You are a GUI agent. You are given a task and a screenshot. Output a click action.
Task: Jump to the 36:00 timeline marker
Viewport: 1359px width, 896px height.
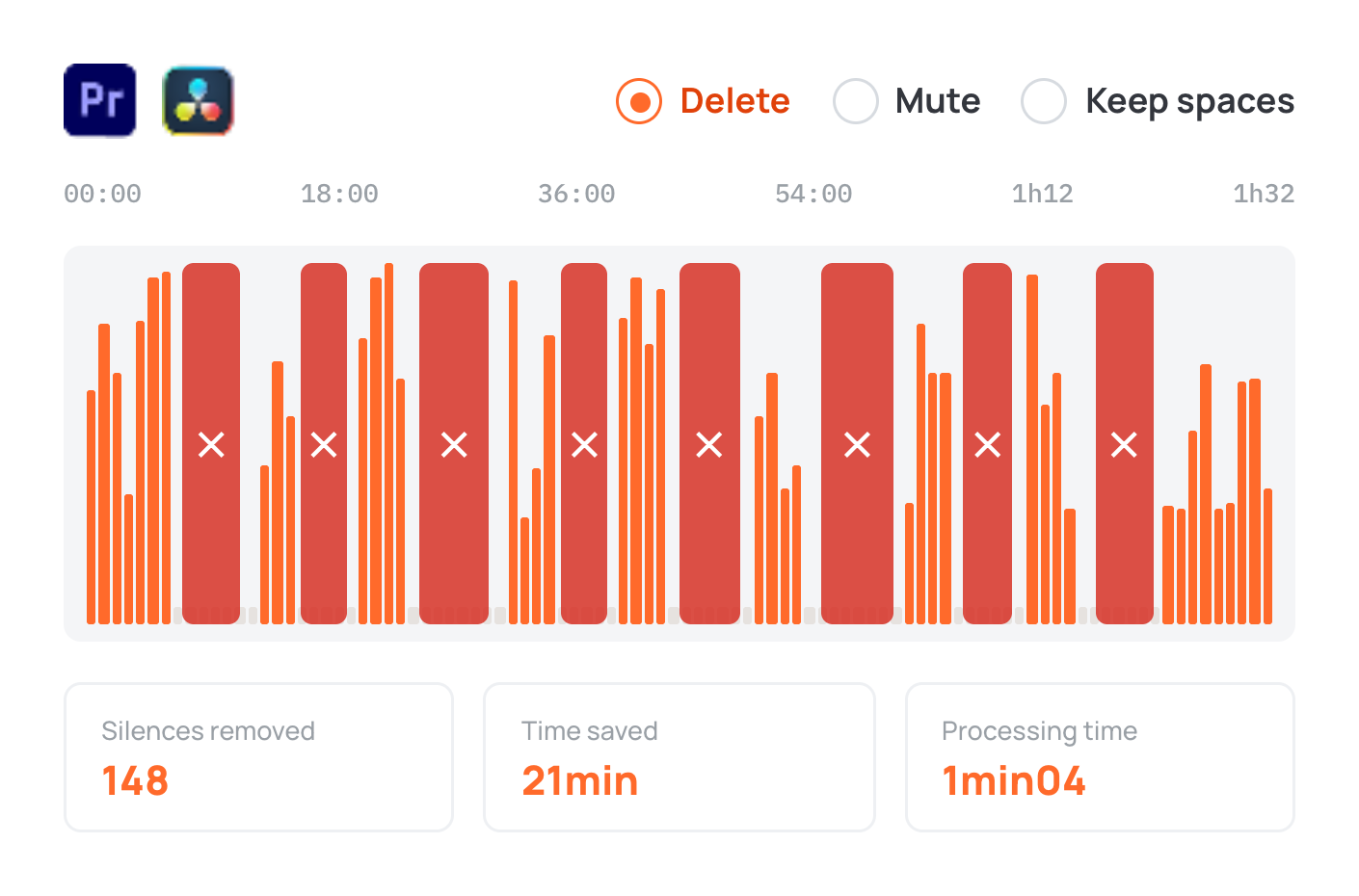(576, 194)
